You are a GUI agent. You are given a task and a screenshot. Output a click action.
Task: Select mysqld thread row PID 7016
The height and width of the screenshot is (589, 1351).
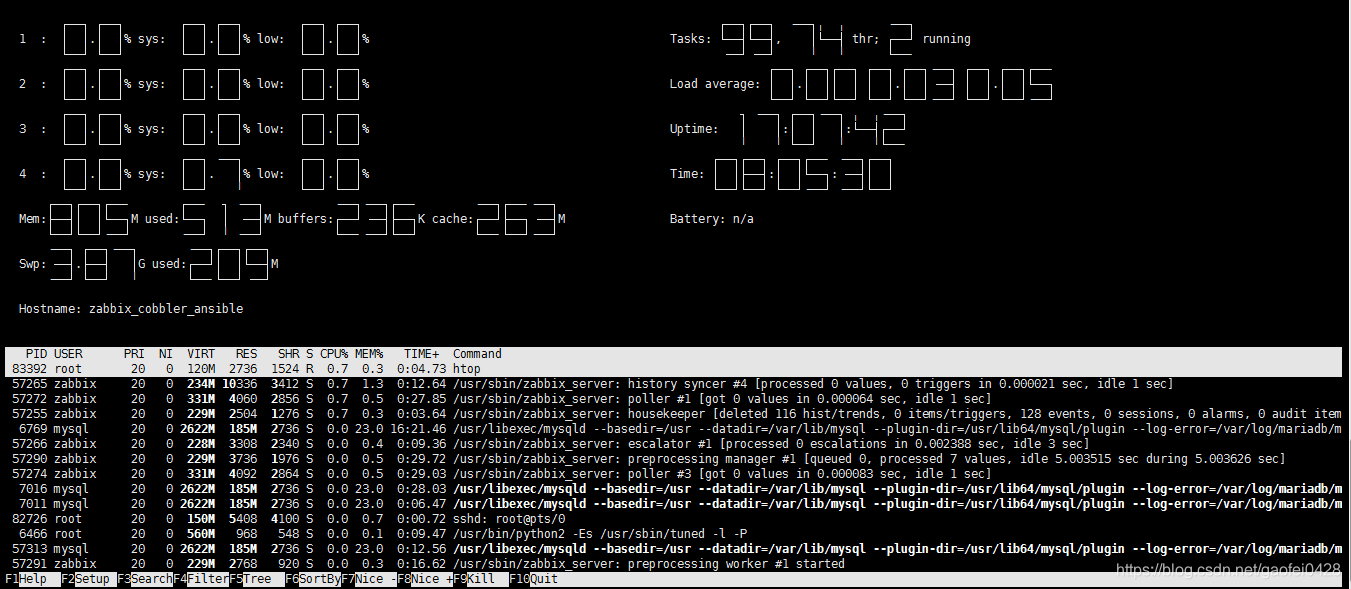674,489
